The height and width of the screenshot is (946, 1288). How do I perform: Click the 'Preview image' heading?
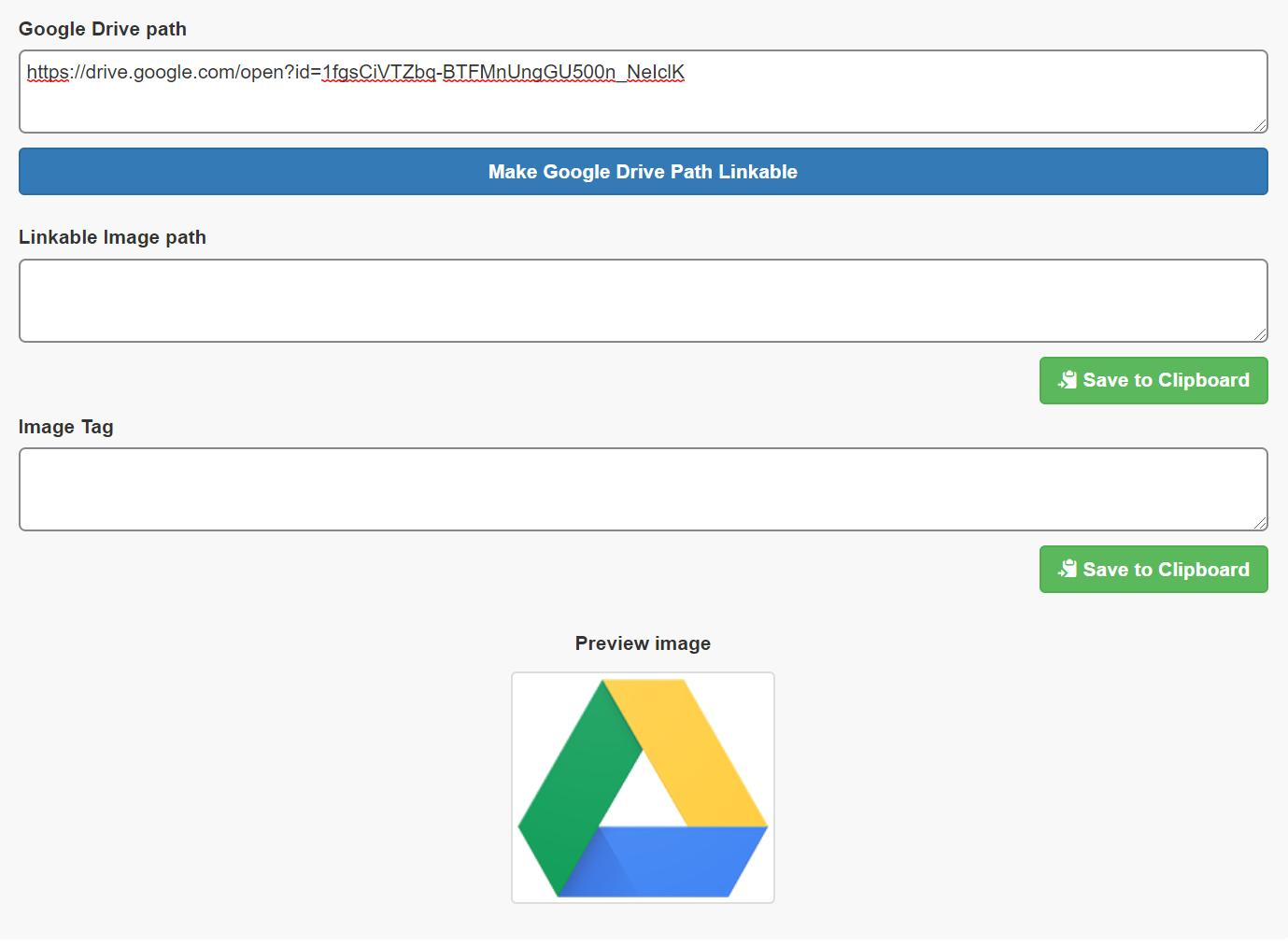(643, 643)
